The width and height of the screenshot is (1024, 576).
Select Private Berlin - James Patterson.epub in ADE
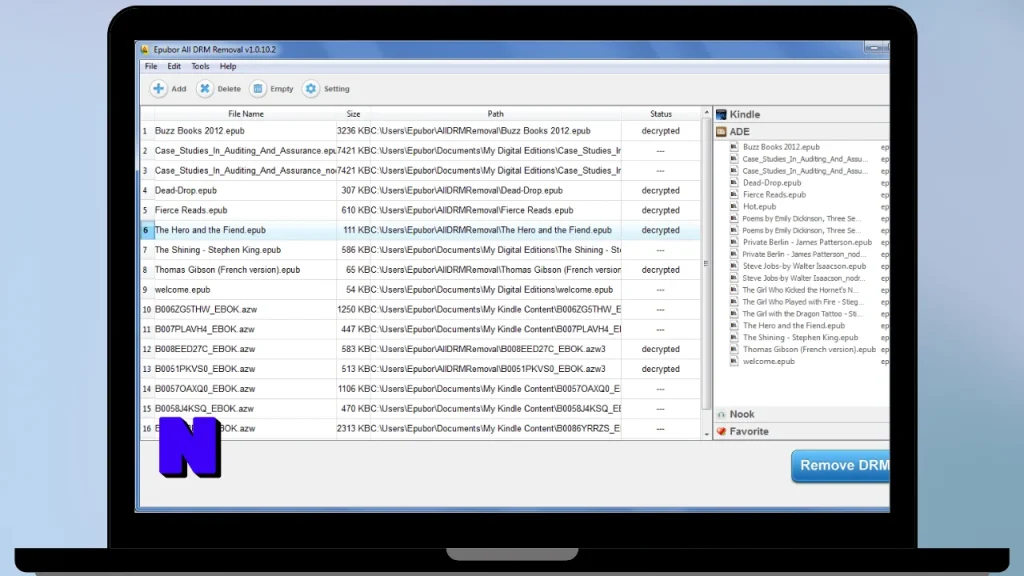click(x=807, y=242)
